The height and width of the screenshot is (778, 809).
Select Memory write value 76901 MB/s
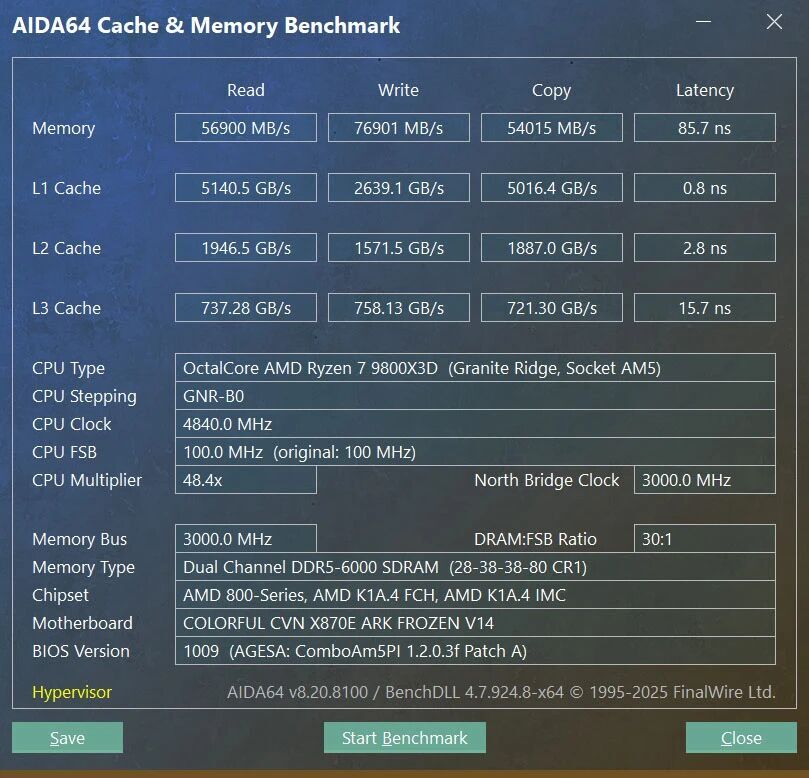[x=399, y=127]
